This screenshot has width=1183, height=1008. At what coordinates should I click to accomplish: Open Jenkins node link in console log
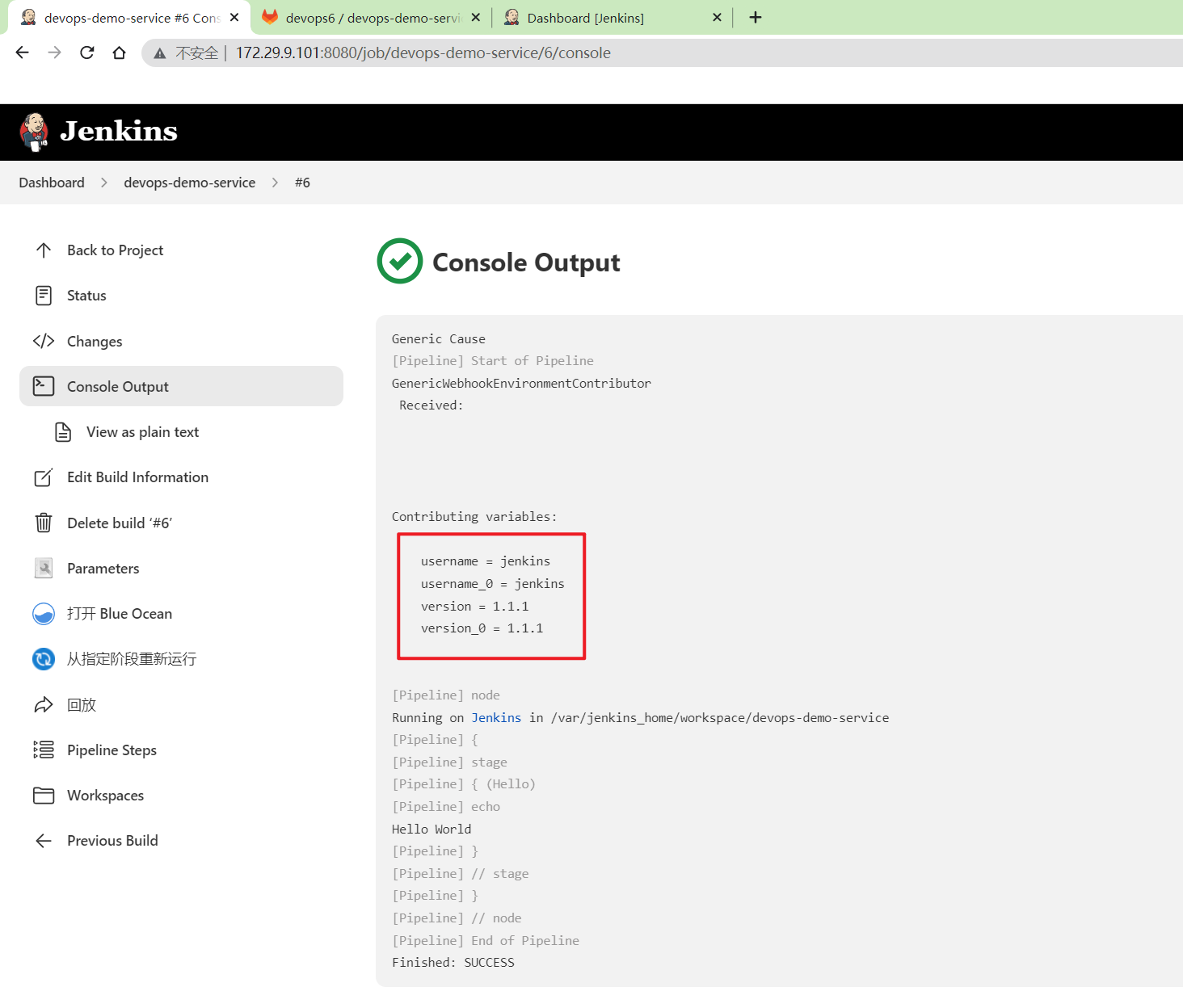coord(496,717)
